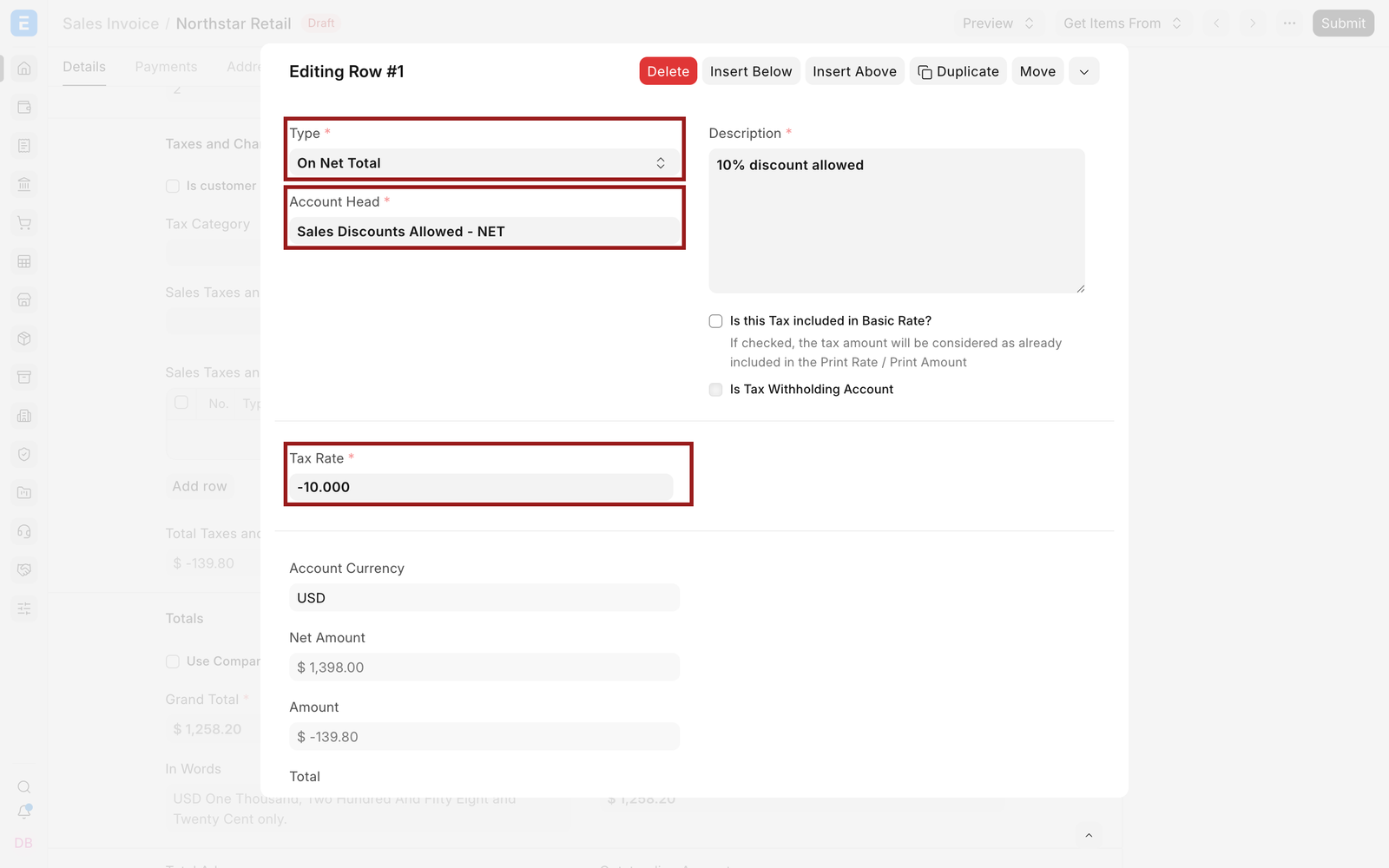Image resolution: width=1389 pixels, height=868 pixels.
Task: Select the Details tab
Action: click(x=84, y=67)
